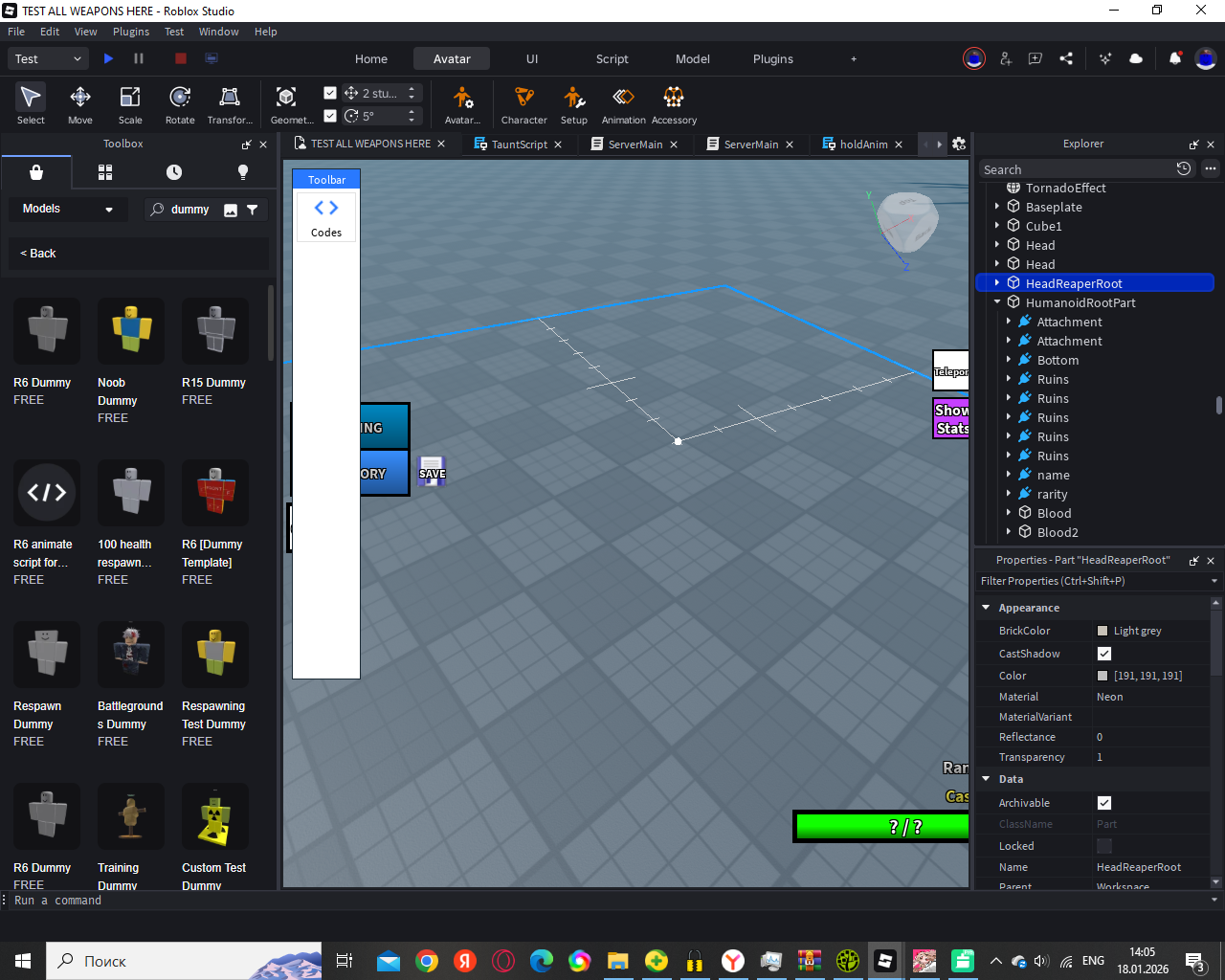Open Toolbox search filter options
1225x980 pixels.
[253, 210]
